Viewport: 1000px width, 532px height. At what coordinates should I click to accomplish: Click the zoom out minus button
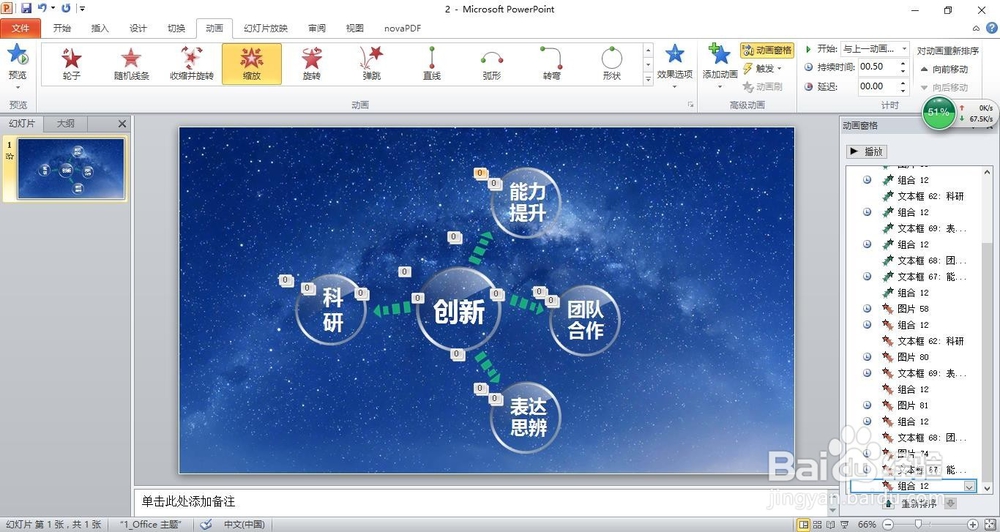pyautogui.click(x=887, y=524)
